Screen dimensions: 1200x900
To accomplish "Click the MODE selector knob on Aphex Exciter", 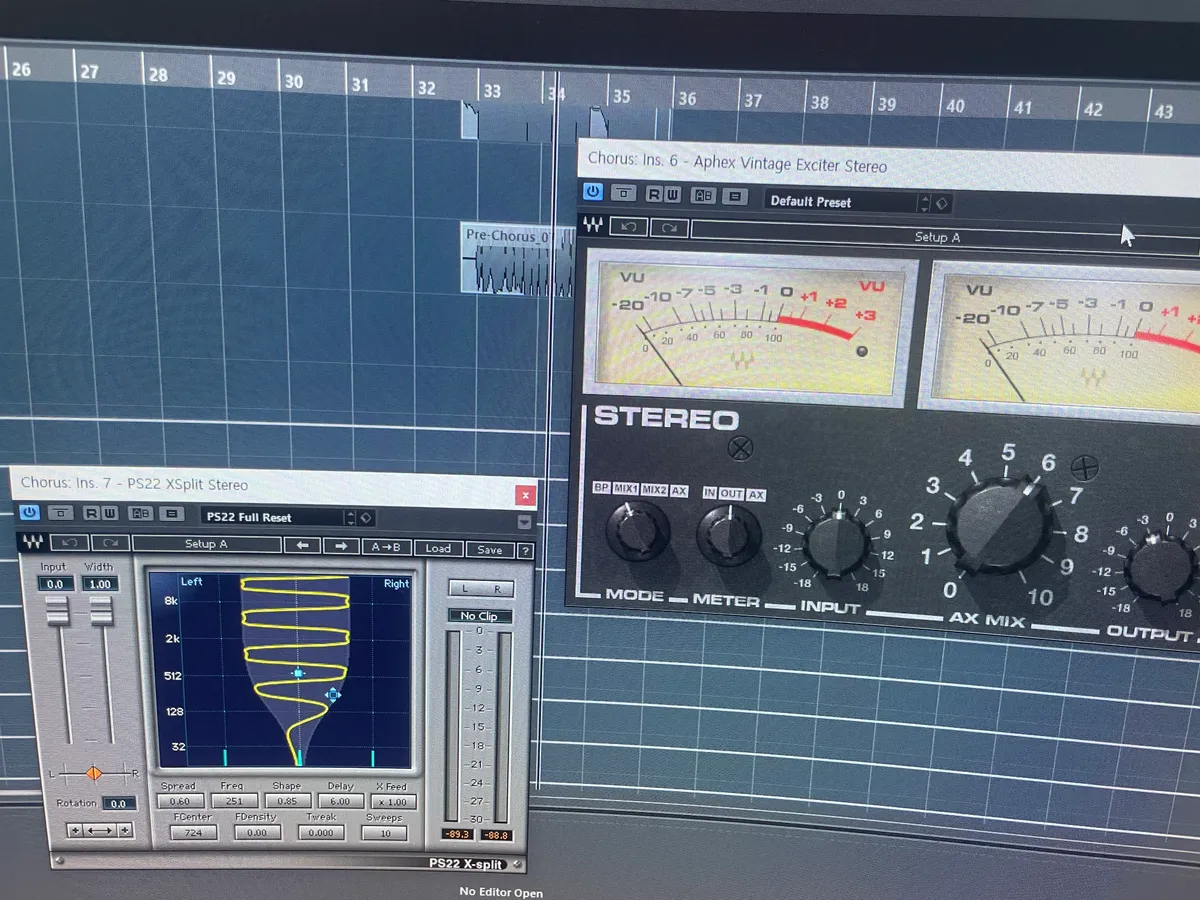I will pyautogui.click(x=637, y=531).
